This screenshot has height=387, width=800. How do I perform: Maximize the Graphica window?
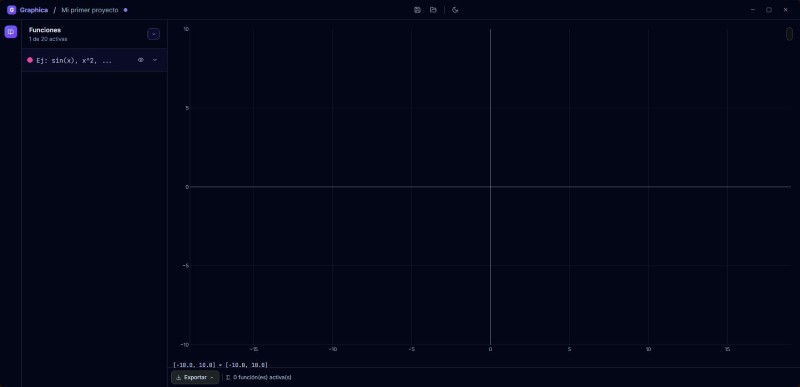click(x=769, y=10)
